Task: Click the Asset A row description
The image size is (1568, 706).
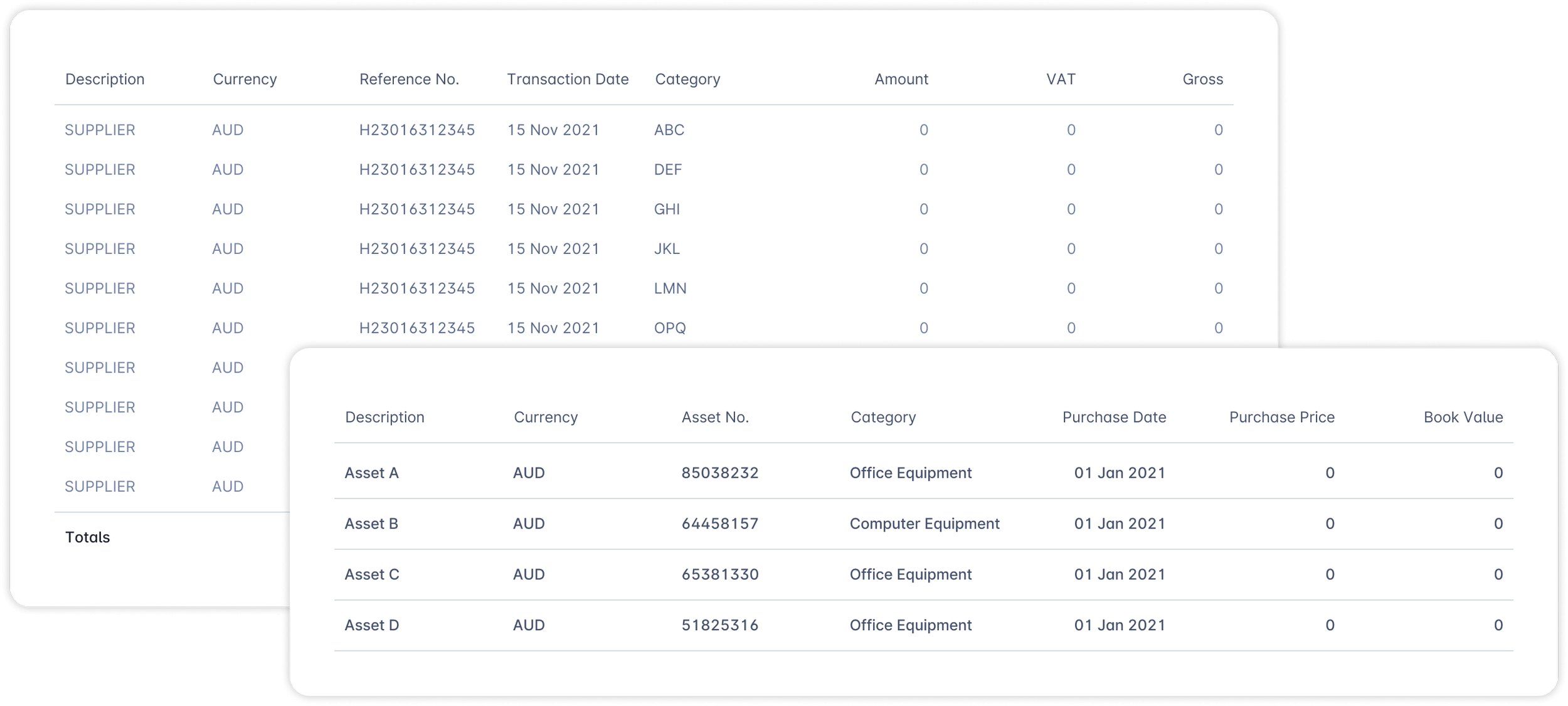Action: pyautogui.click(x=371, y=473)
